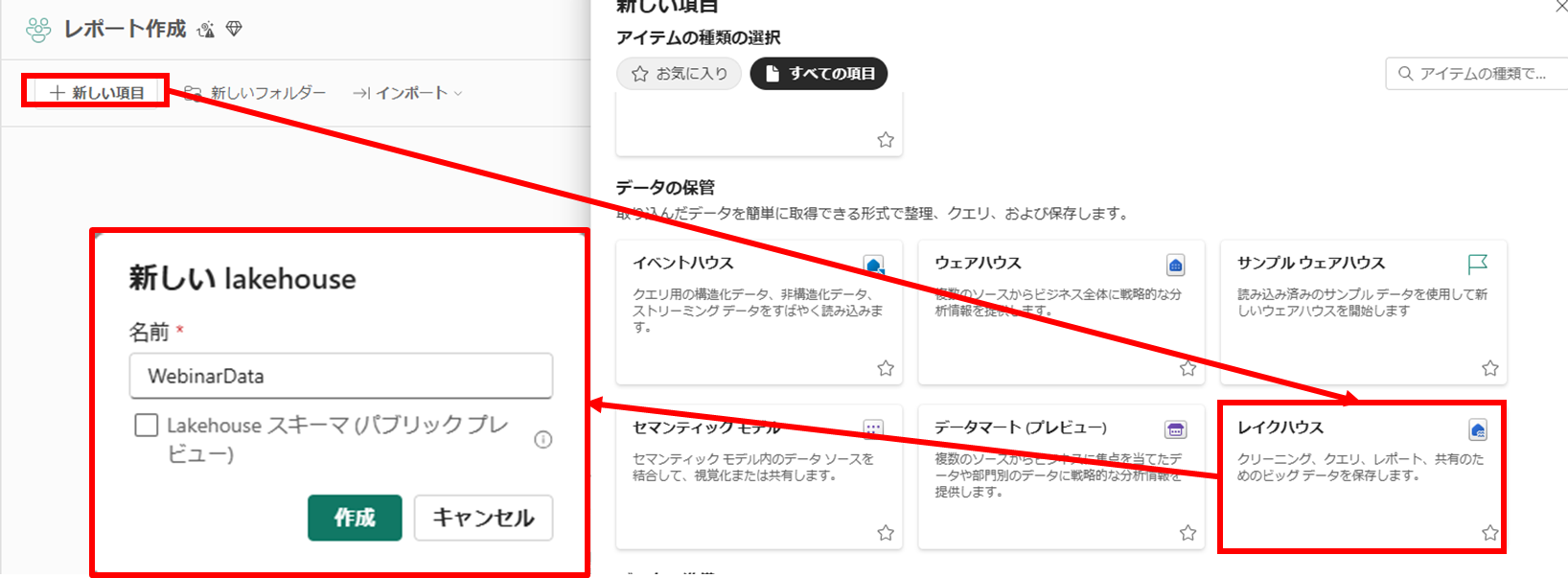The image size is (1568, 578).
Task: Click the イベントハウス item type icon
Action: pos(874,265)
